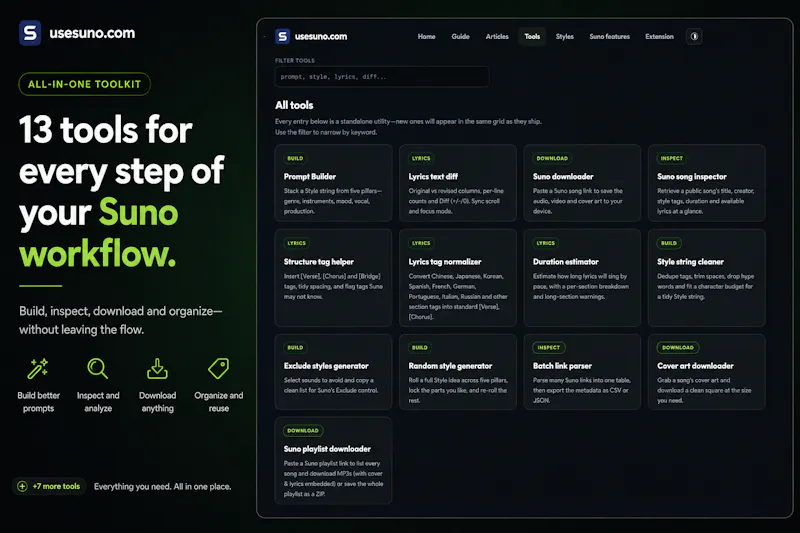This screenshot has height=533, width=800.
Task: Click the DOWNLOAD tag on Suno downloader
Action: (552, 158)
